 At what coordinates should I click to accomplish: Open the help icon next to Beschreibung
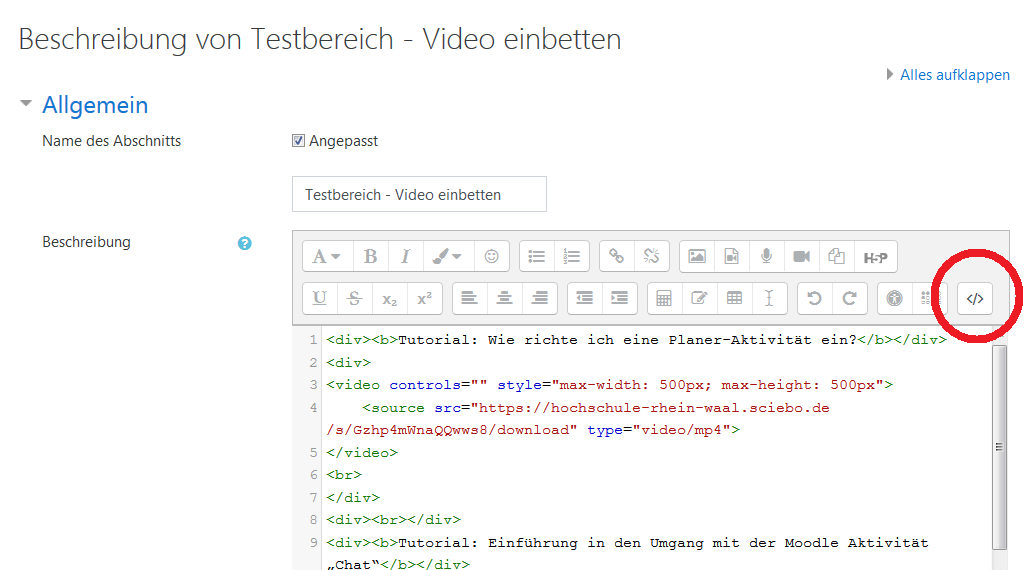[x=245, y=243]
